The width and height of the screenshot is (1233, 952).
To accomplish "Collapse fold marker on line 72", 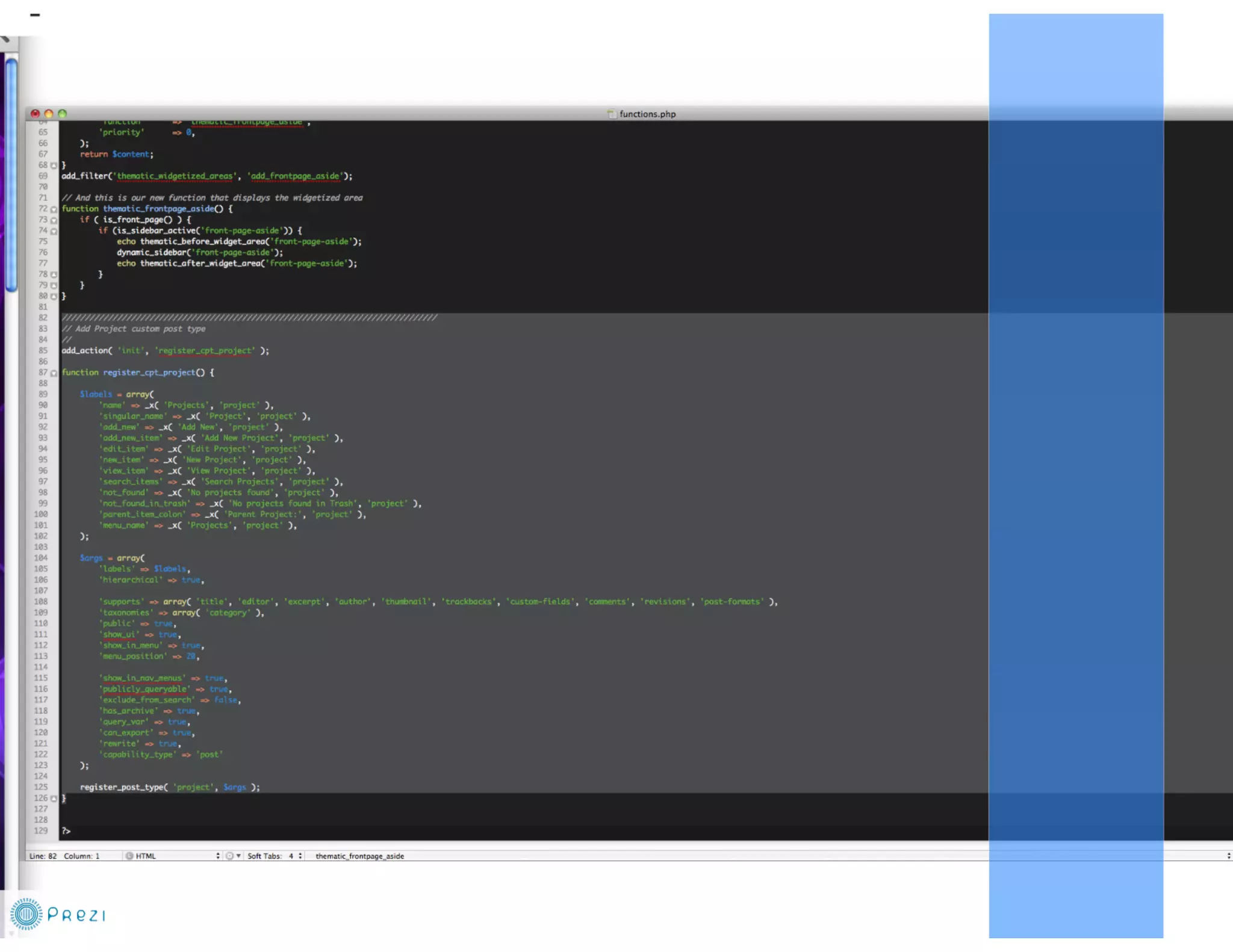I will 54,209.
